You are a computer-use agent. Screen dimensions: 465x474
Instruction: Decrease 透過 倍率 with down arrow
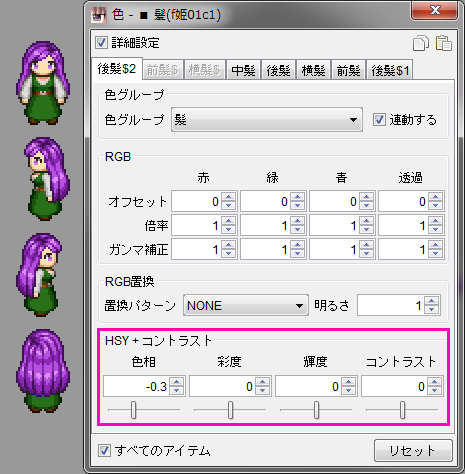click(435, 230)
